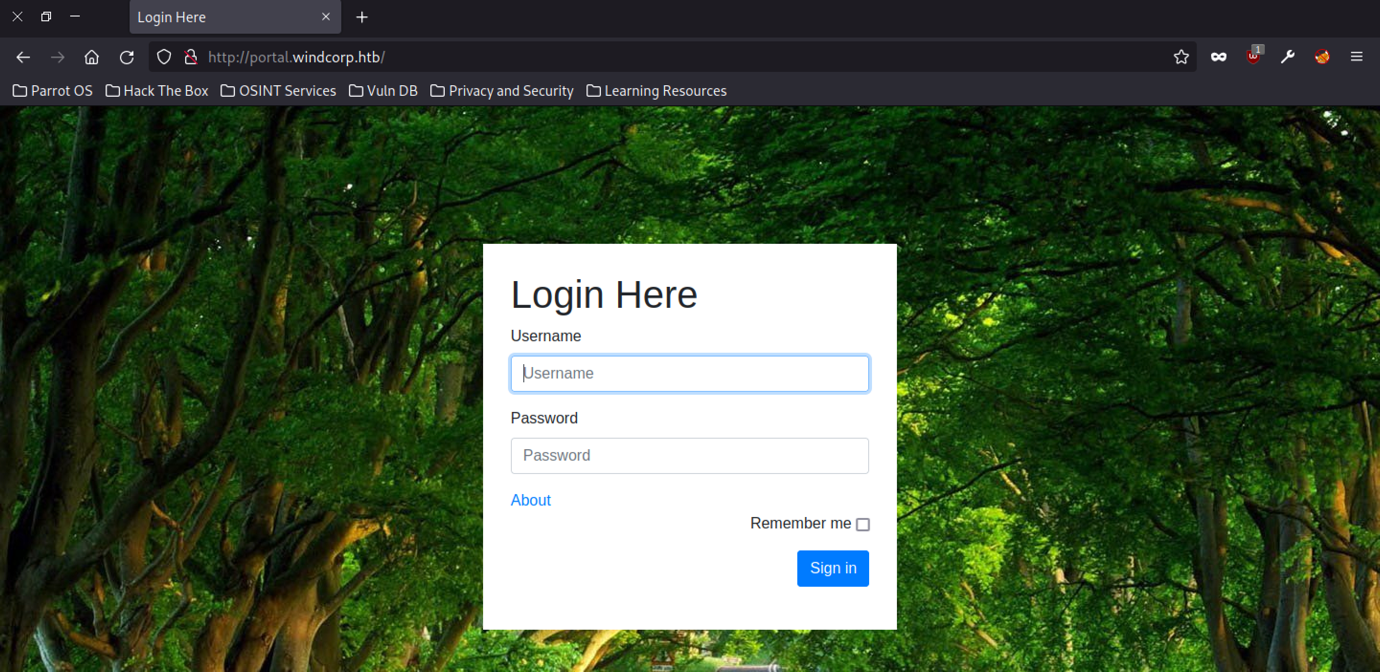Open the Vuln DB bookmarks folder

pos(383,91)
